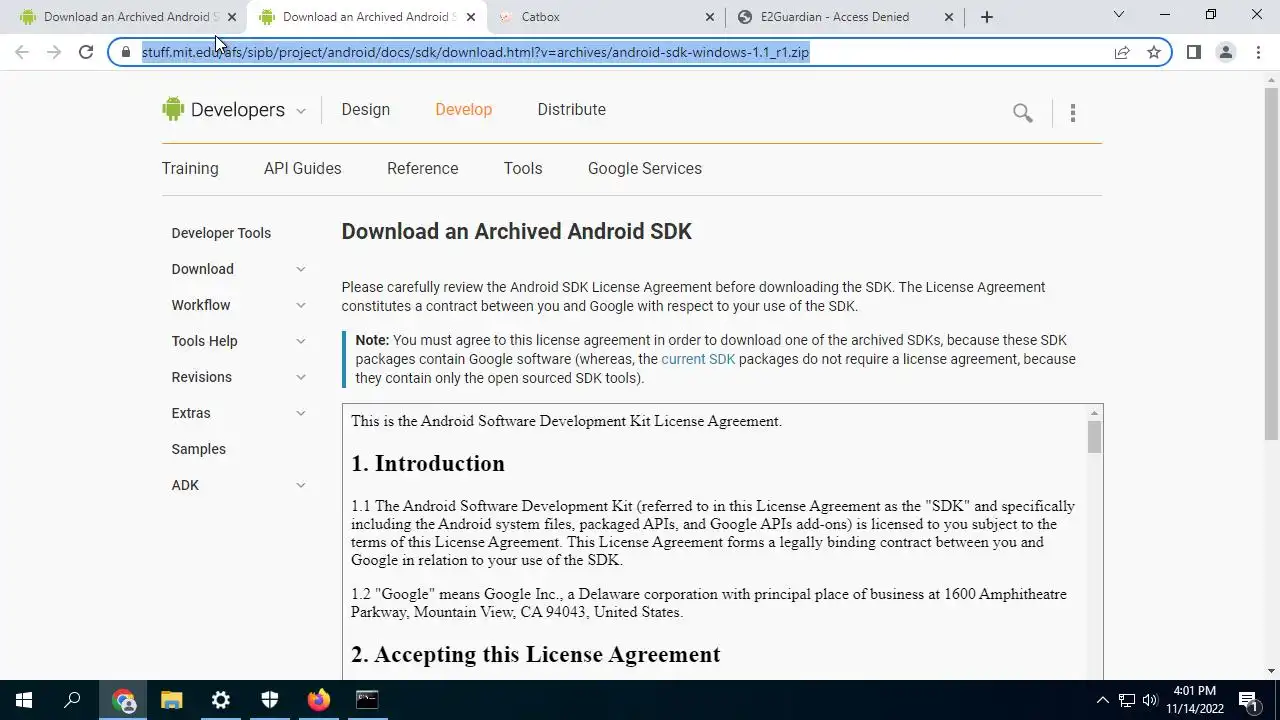Open Settings gear on the taskbar
This screenshot has height=720, width=1280.
click(221, 700)
